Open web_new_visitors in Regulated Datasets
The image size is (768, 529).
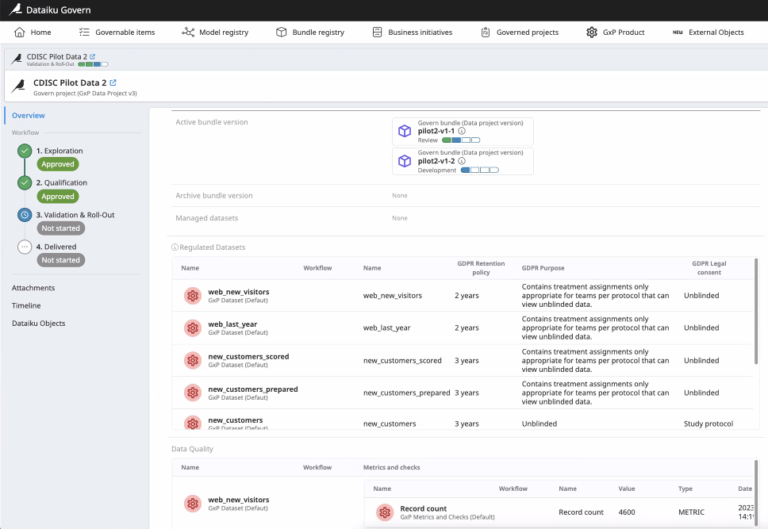tap(239, 292)
